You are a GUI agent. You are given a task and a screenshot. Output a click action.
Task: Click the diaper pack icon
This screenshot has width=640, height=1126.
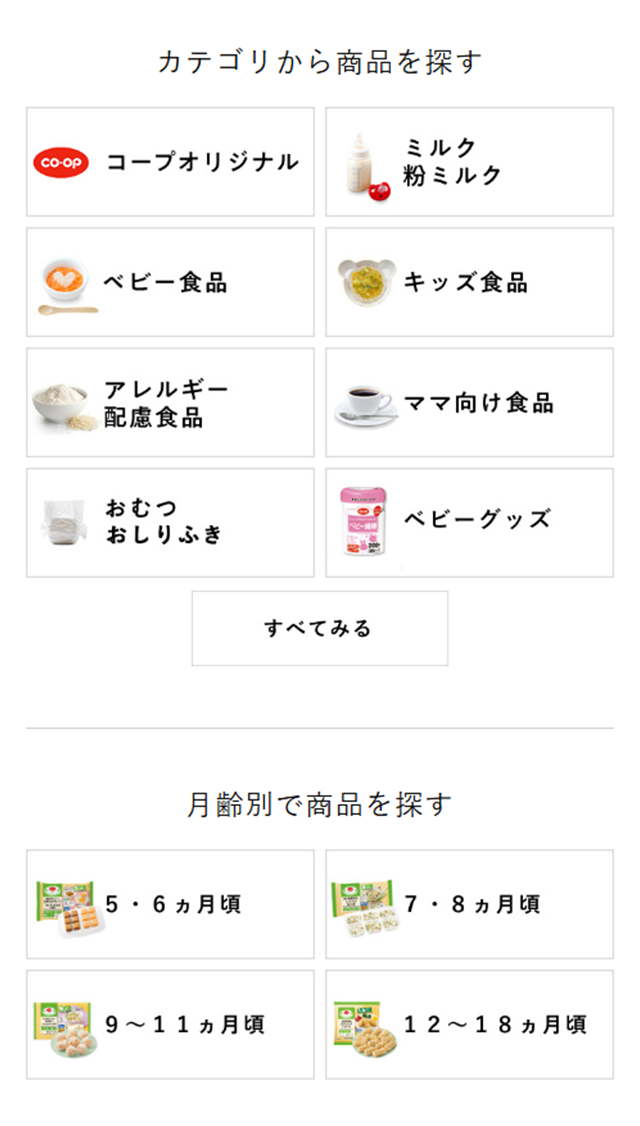pyautogui.click(x=64, y=523)
